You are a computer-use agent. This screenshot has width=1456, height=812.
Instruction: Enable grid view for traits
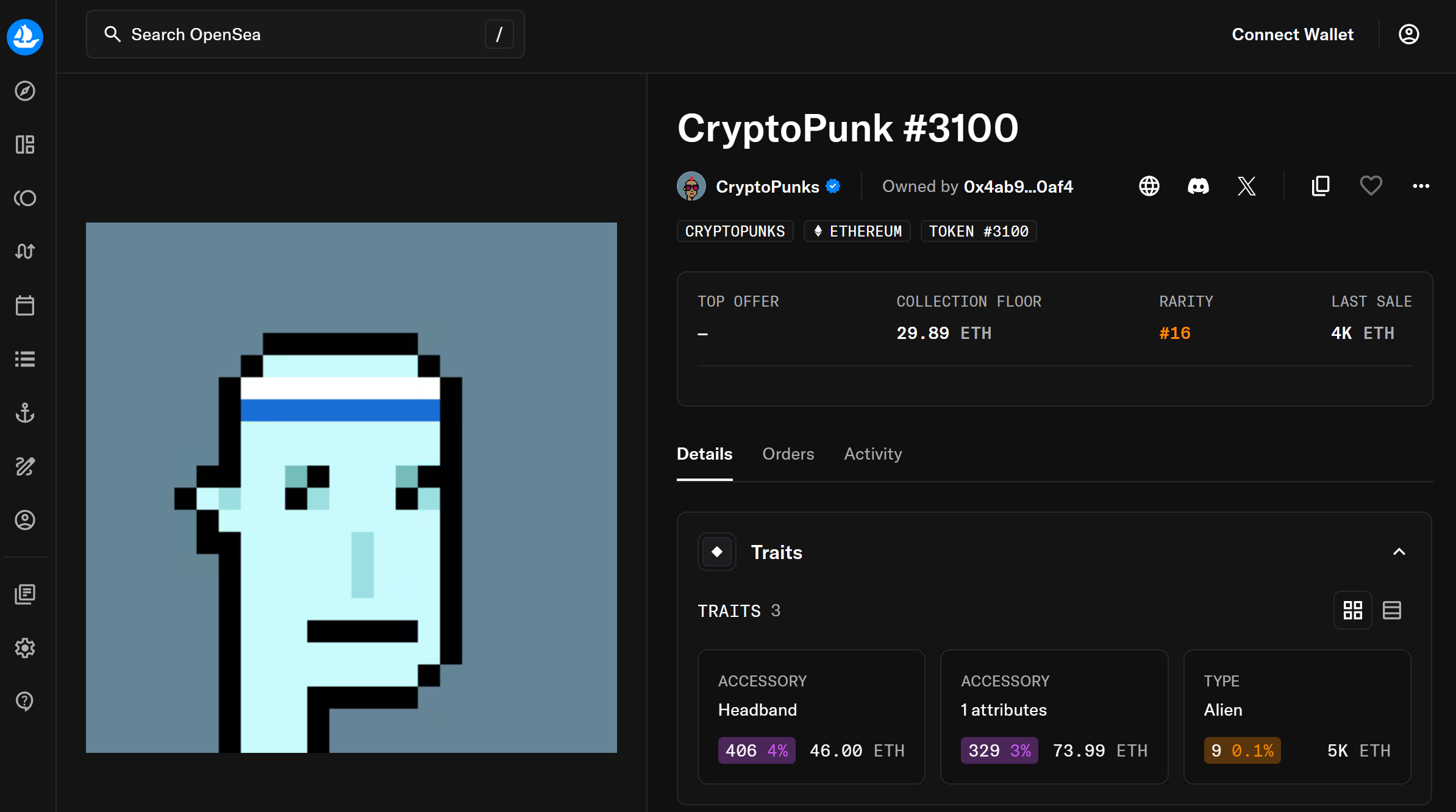1353,610
